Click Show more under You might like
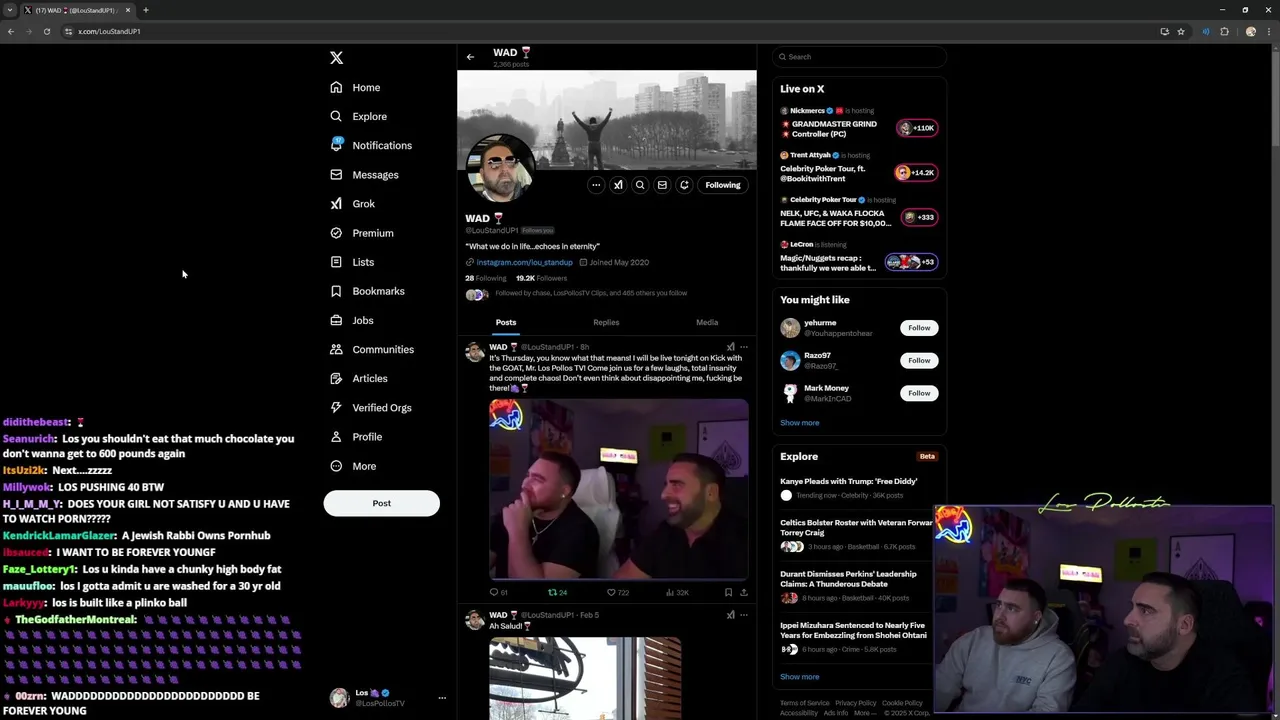The width and height of the screenshot is (1280, 720). click(x=799, y=423)
